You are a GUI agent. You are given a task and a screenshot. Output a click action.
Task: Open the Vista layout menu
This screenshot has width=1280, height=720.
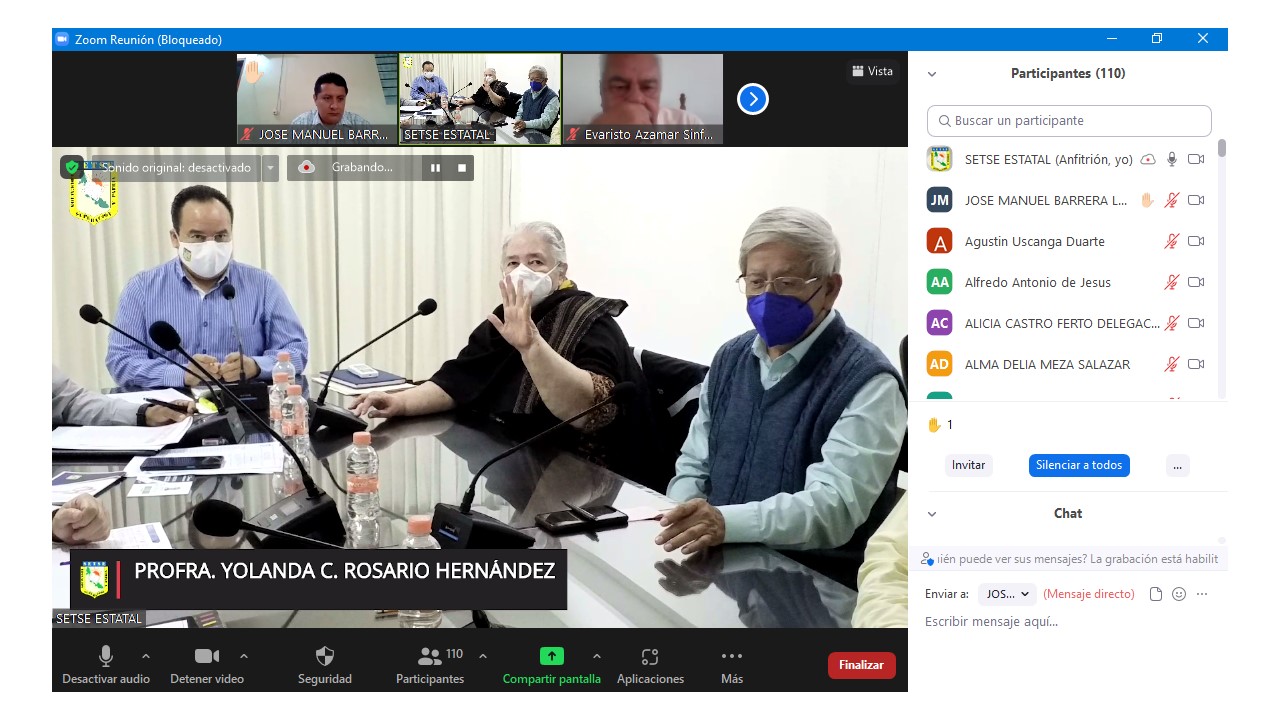coord(872,71)
